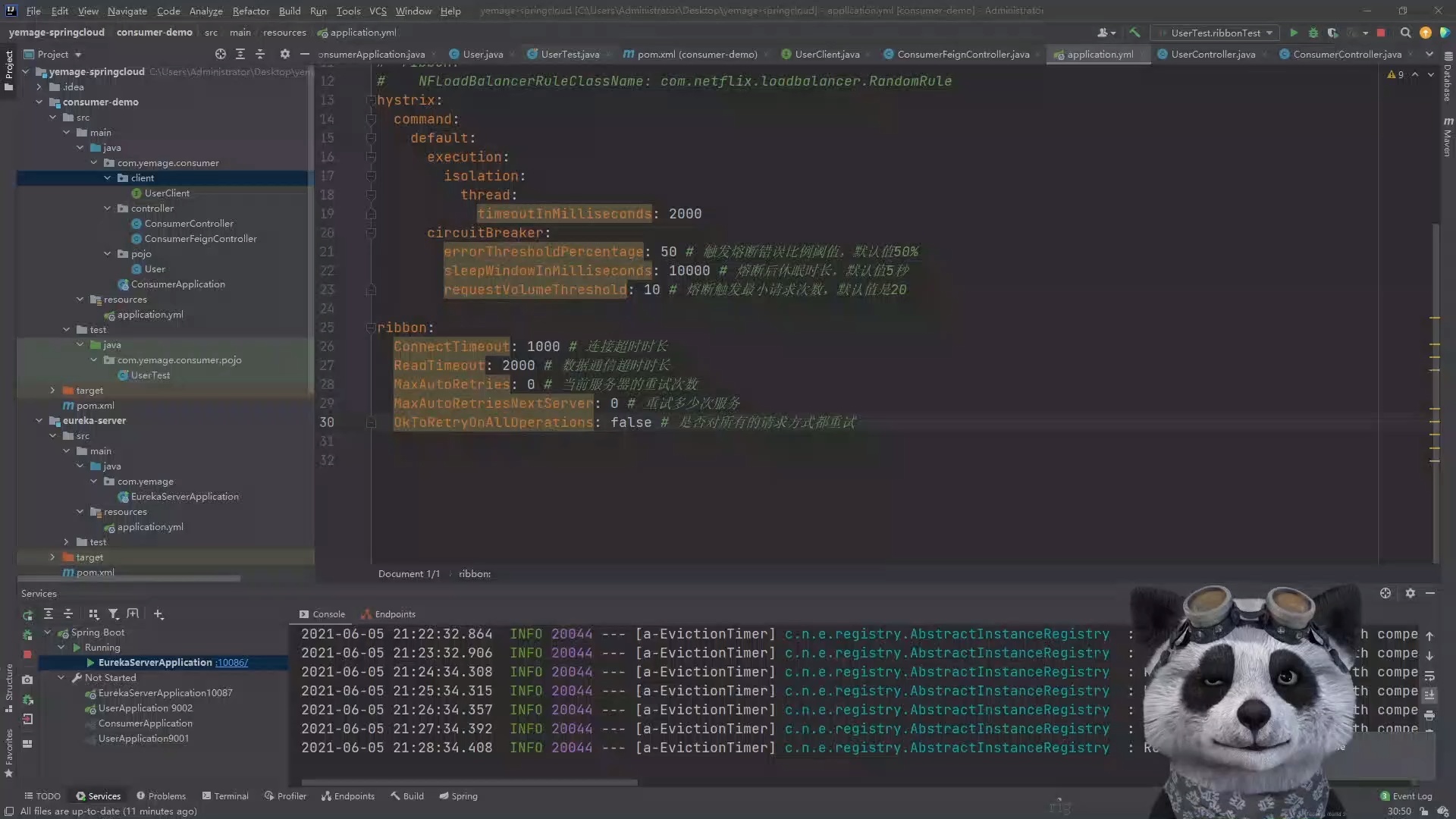Collapse the eureka-server module in project tree
The image size is (1456, 819).
[39, 420]
